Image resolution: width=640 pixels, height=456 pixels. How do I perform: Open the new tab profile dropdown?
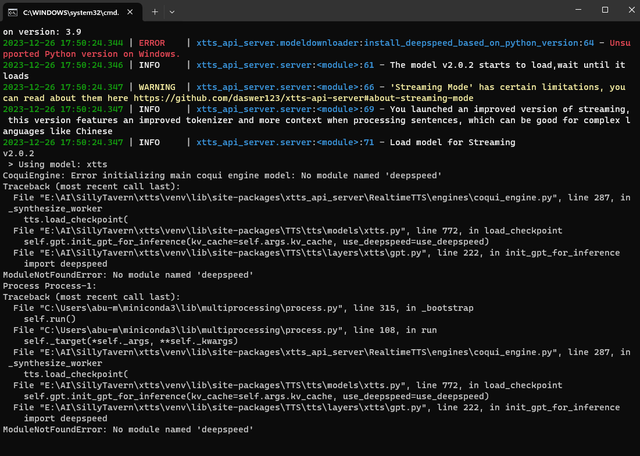(x=172, y=12)
